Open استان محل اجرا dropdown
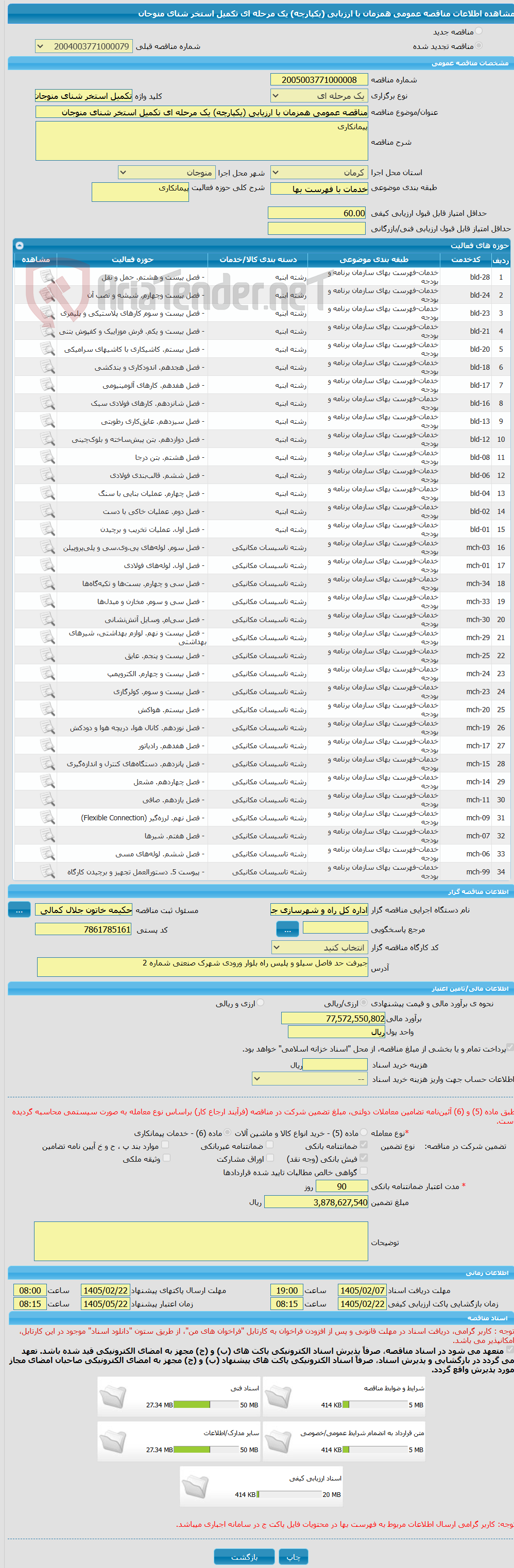 coord(319,173)
